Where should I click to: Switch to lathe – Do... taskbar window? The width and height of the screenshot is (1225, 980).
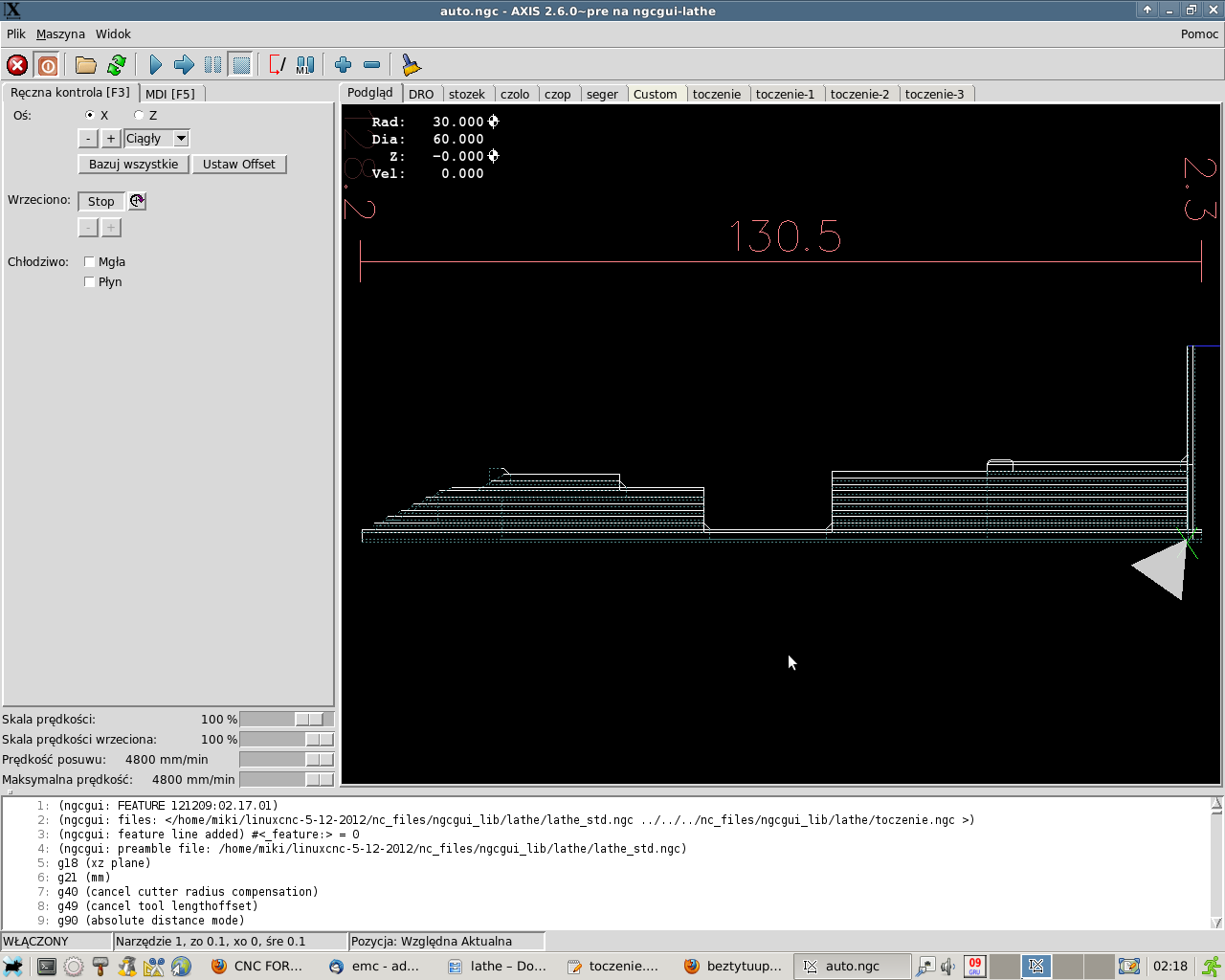coord(497,967)
